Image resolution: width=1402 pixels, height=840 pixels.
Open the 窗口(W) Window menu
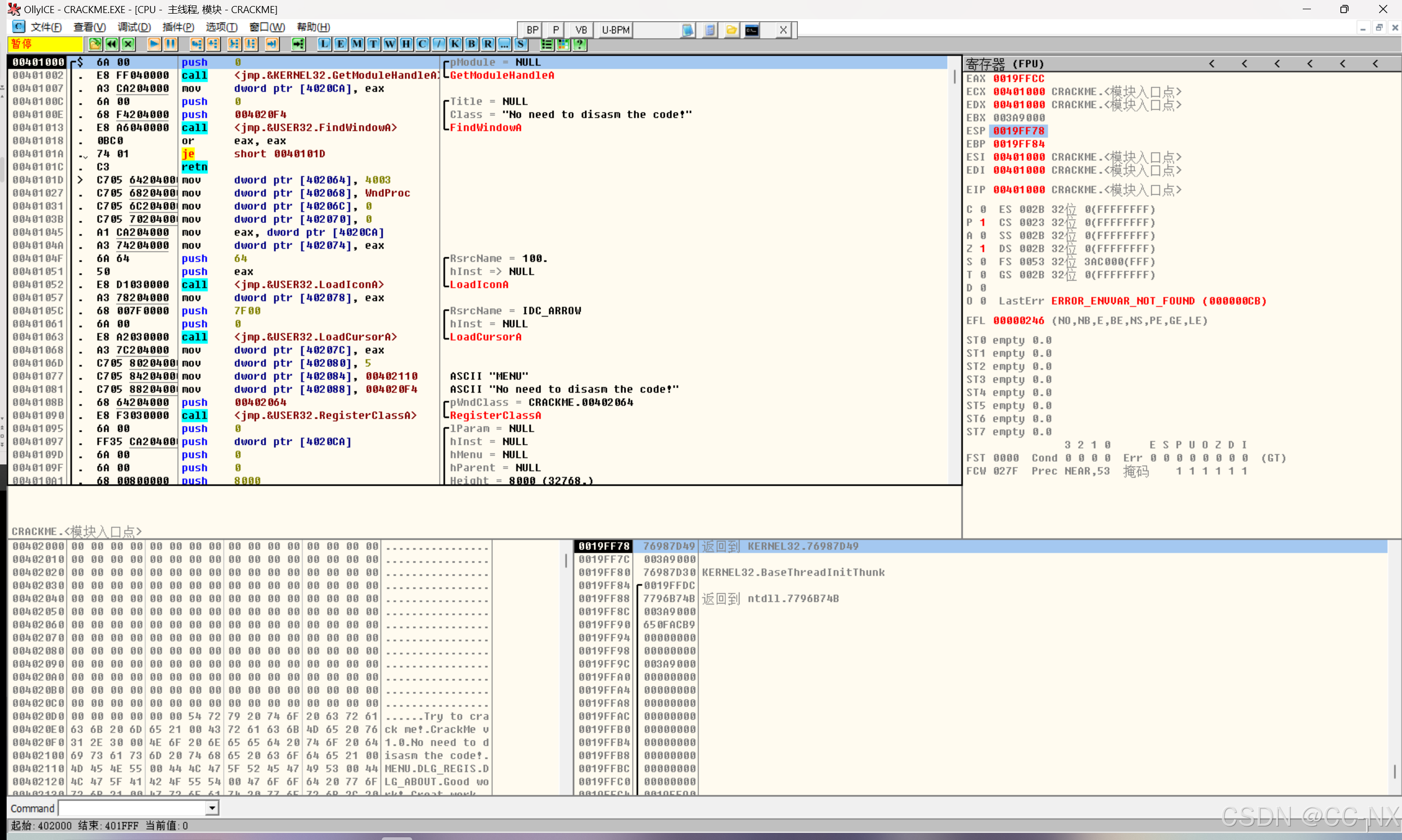tap(267, 27)
